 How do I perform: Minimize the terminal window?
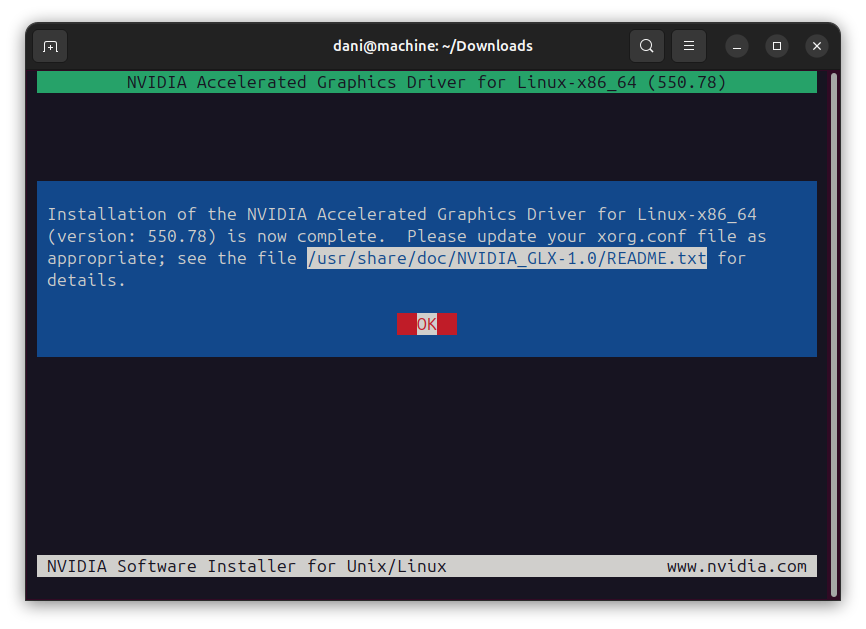tap(737, 46)
